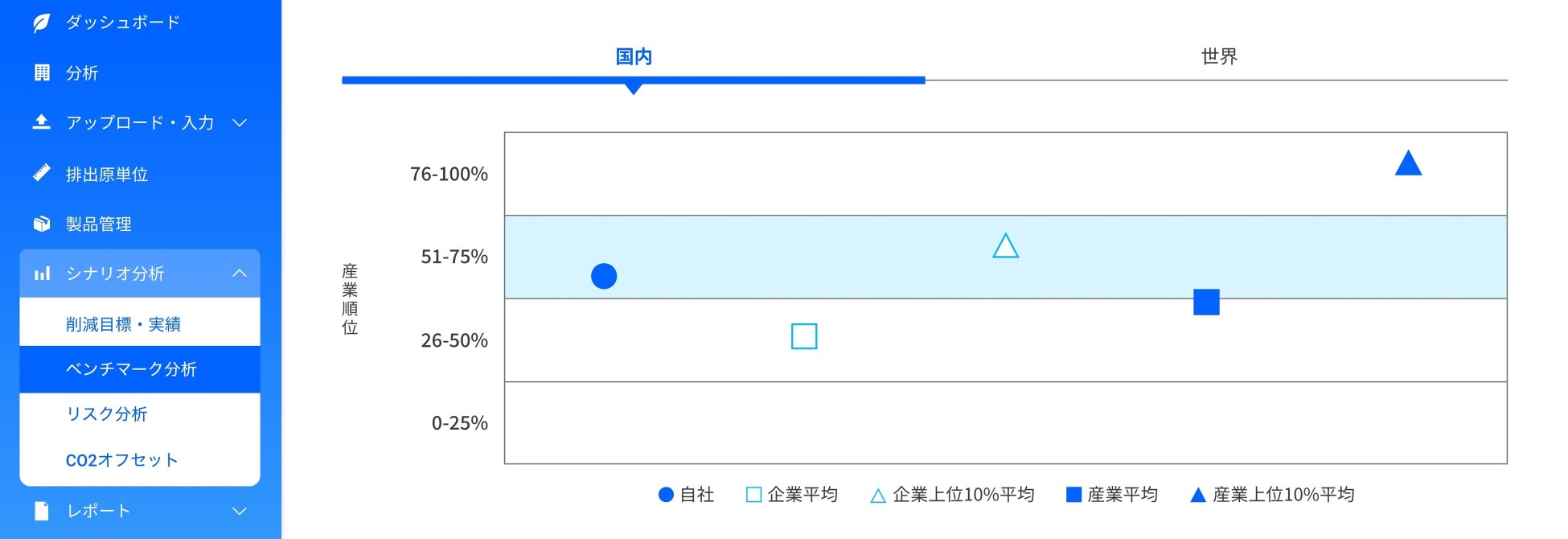Toggle 企業平均 legend entry
1568x539 pixels.
[792, 495]
